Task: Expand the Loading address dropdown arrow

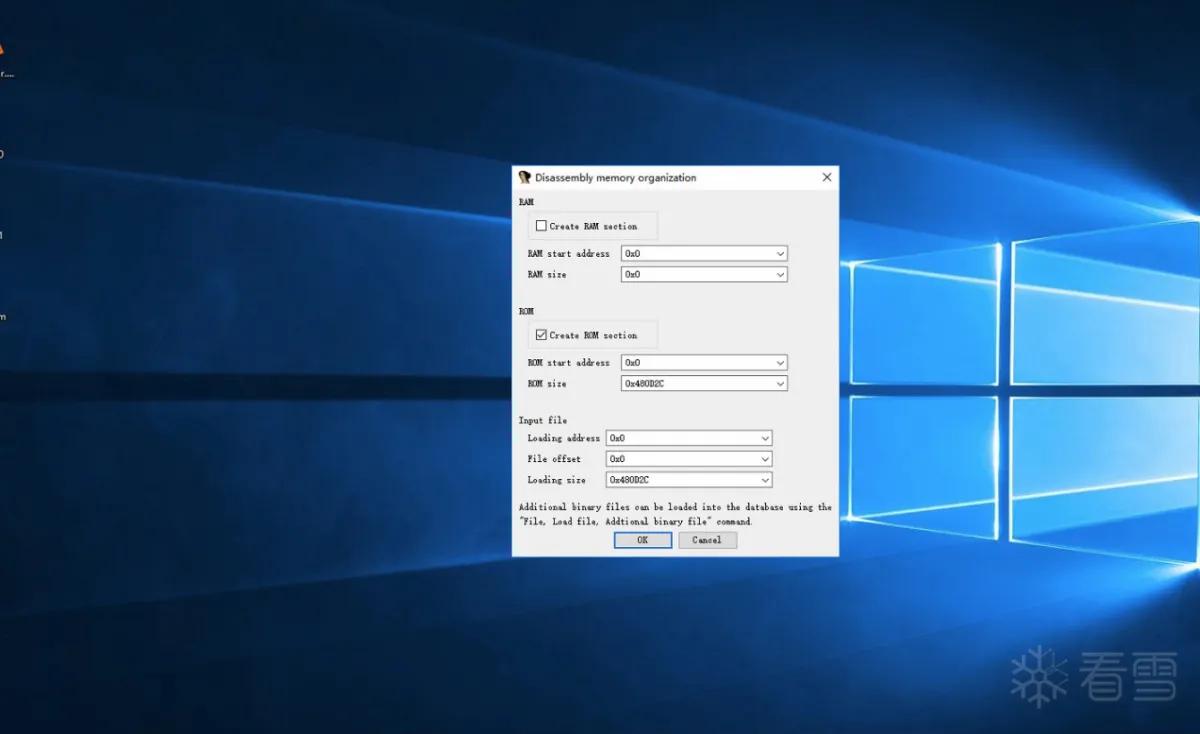Action: tap(765, 438)
